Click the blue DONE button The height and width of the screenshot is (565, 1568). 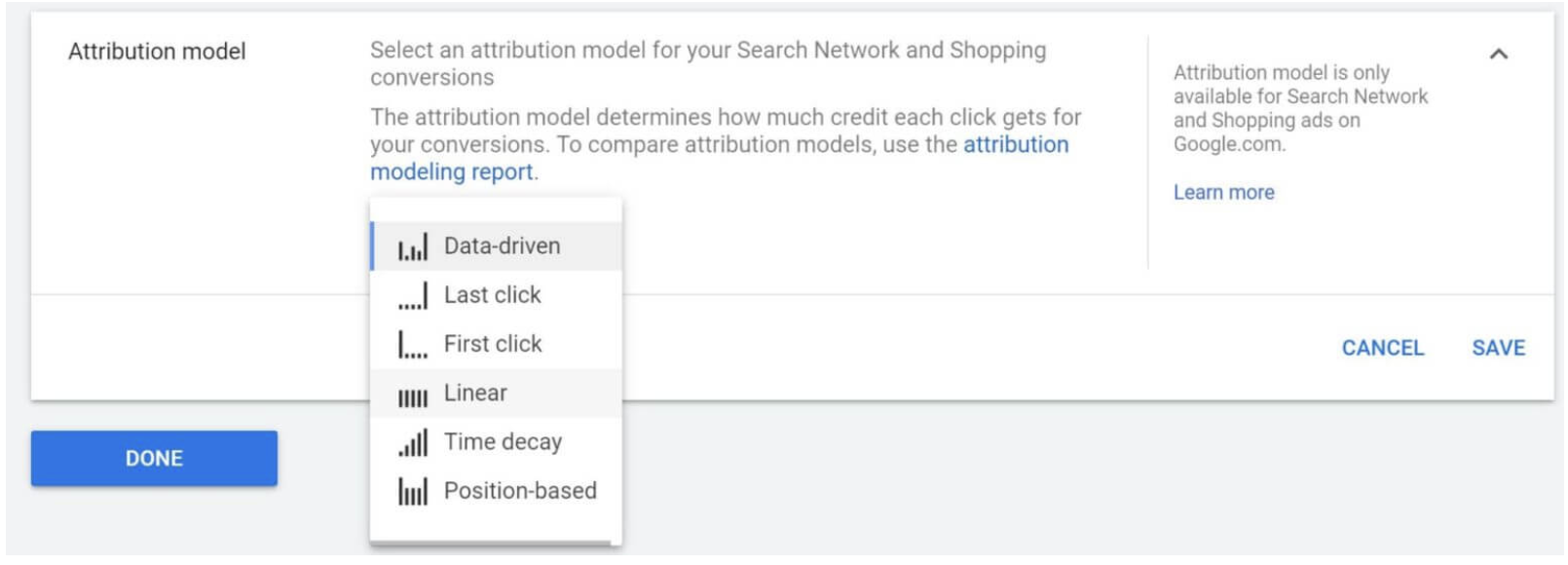(154, 458)
